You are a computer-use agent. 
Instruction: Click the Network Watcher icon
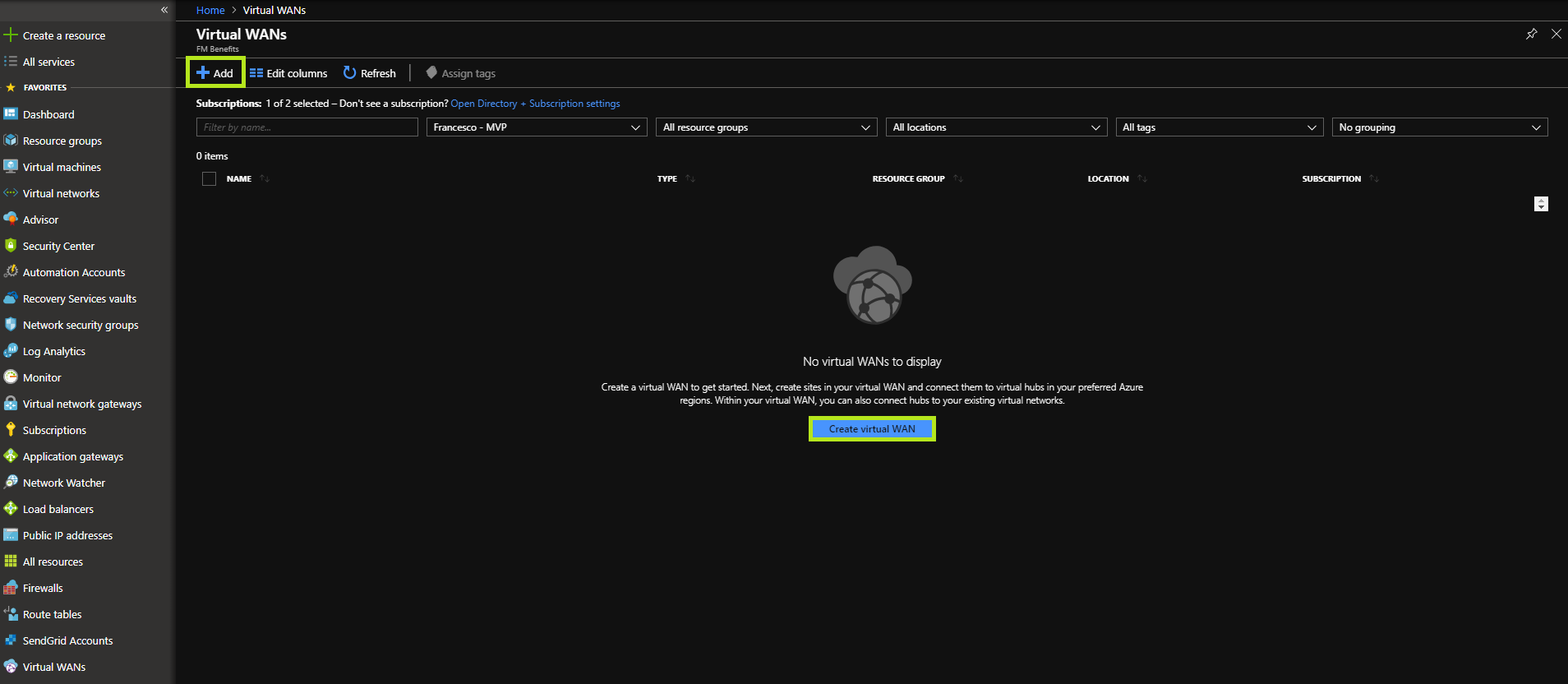point(11,483)
